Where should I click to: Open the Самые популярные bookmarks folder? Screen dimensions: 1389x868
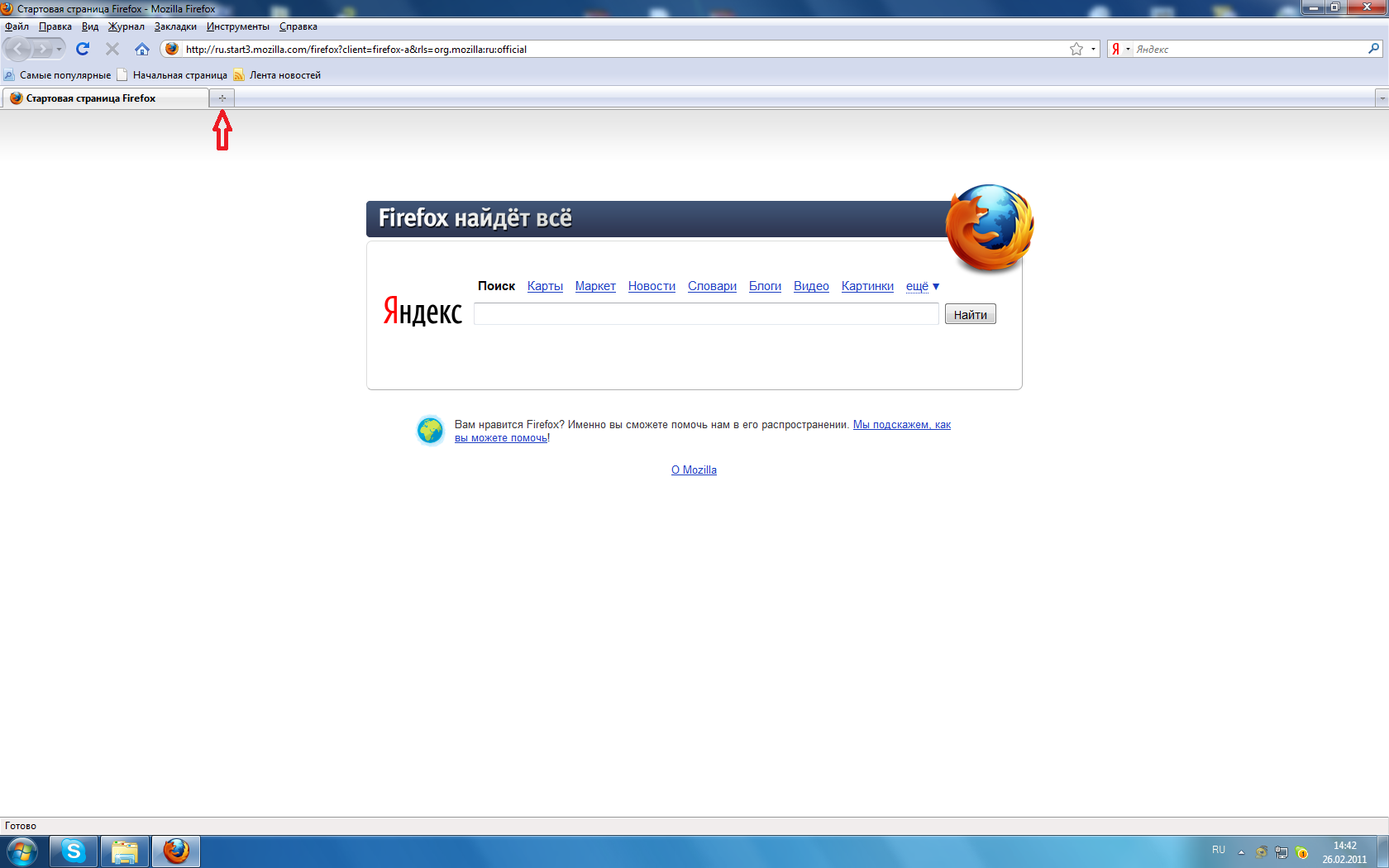click(x=57, y=75)
